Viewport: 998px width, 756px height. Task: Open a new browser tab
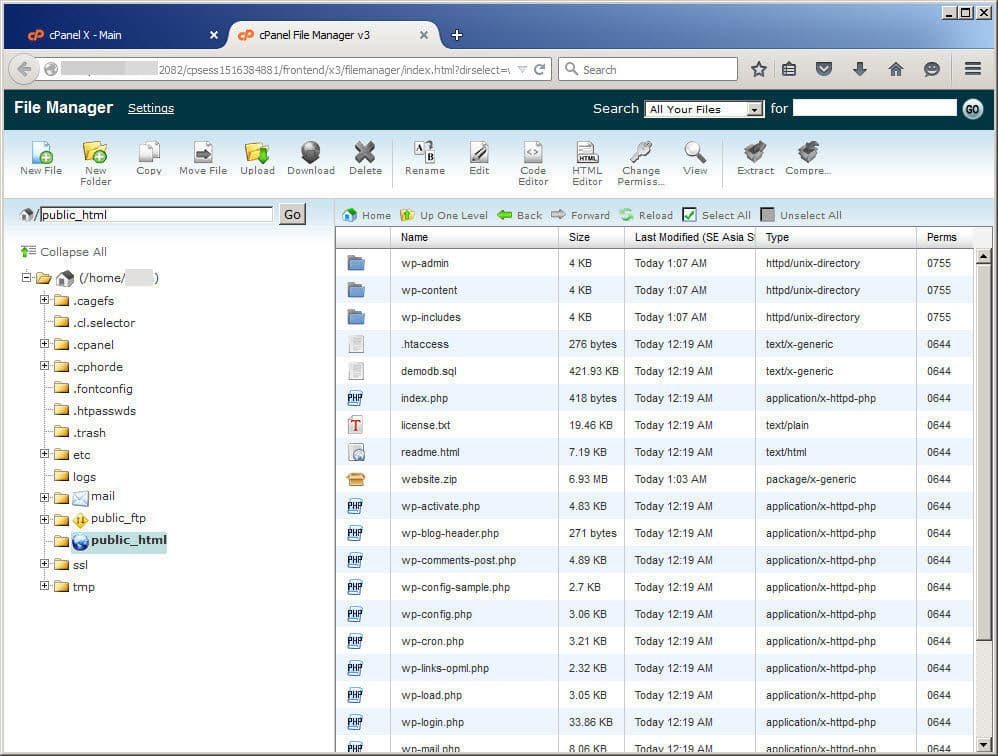(x=457, y=35)
